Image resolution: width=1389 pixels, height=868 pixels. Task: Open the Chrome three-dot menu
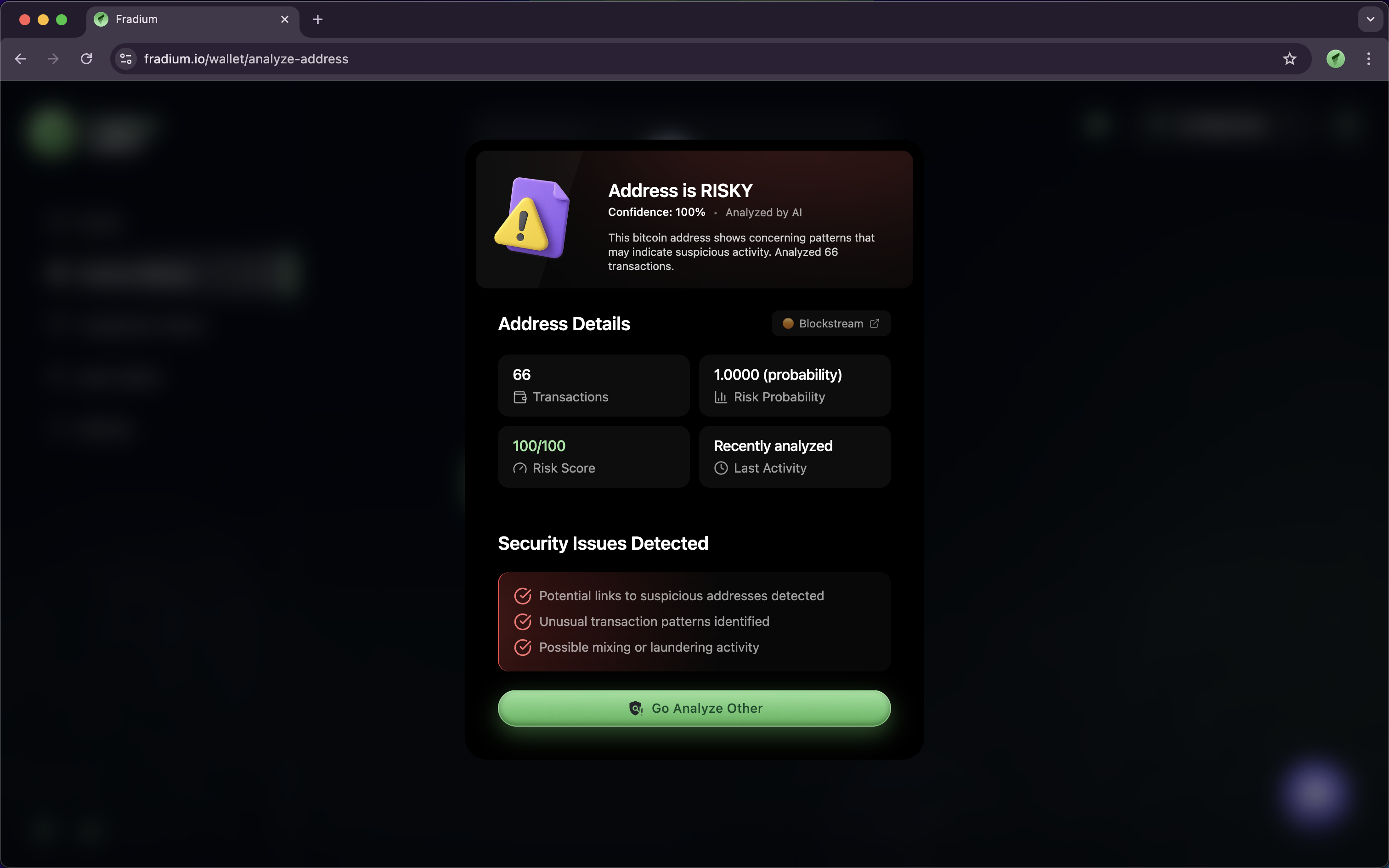[x=1369, y=59]
